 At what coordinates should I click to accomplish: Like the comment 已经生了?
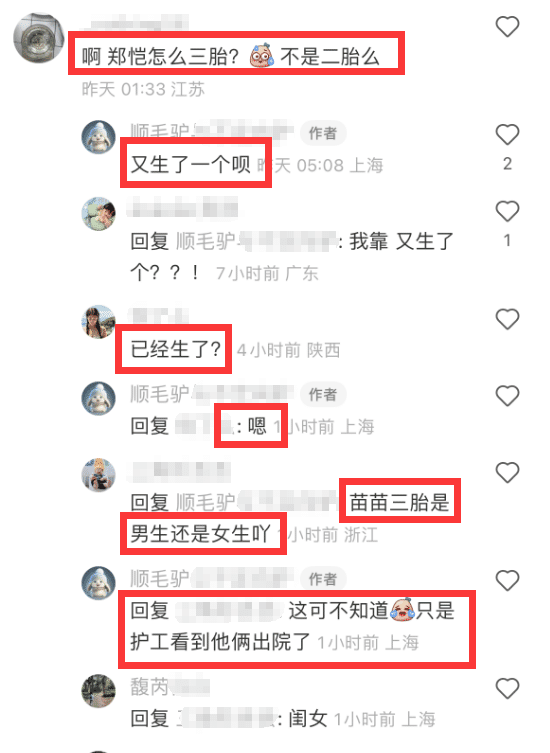click(507, 319)
